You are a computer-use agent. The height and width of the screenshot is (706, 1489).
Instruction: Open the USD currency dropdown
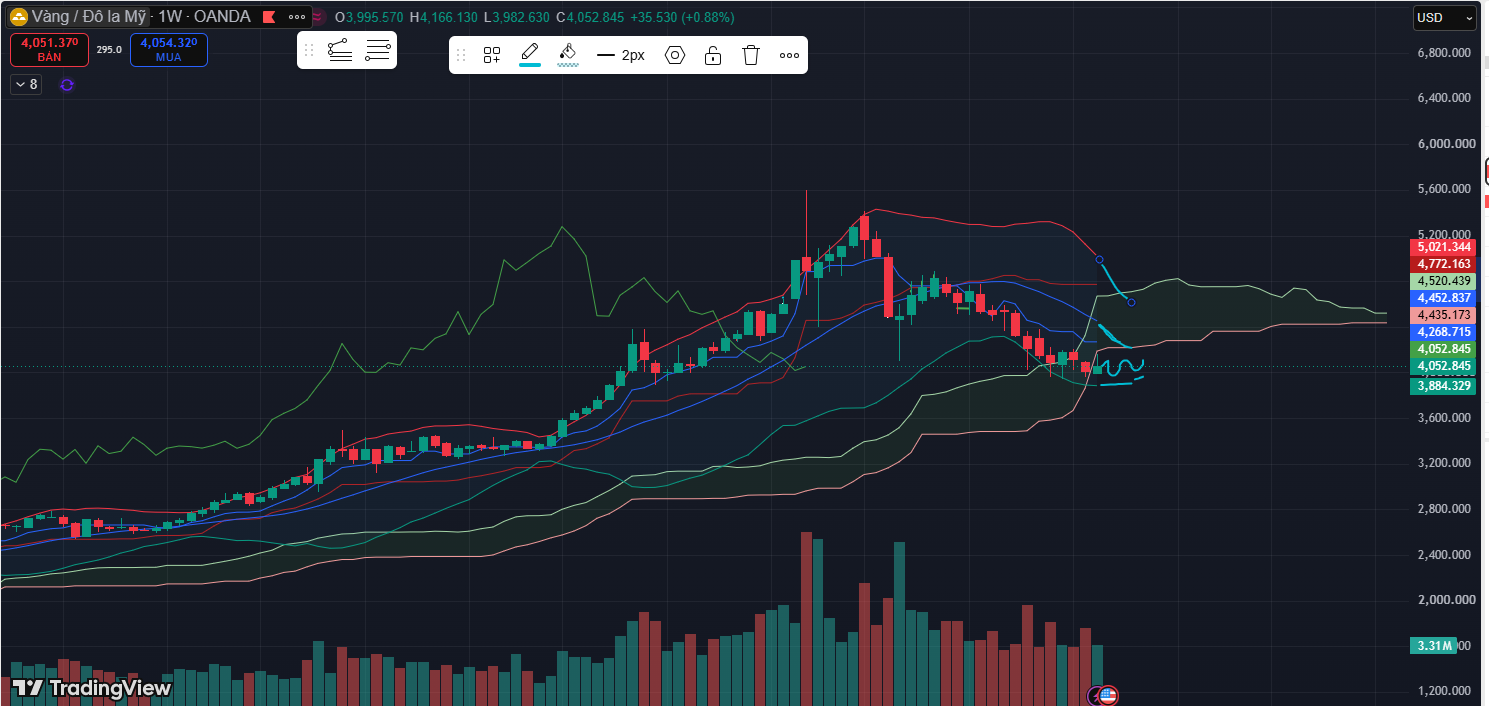(1444, 17)
